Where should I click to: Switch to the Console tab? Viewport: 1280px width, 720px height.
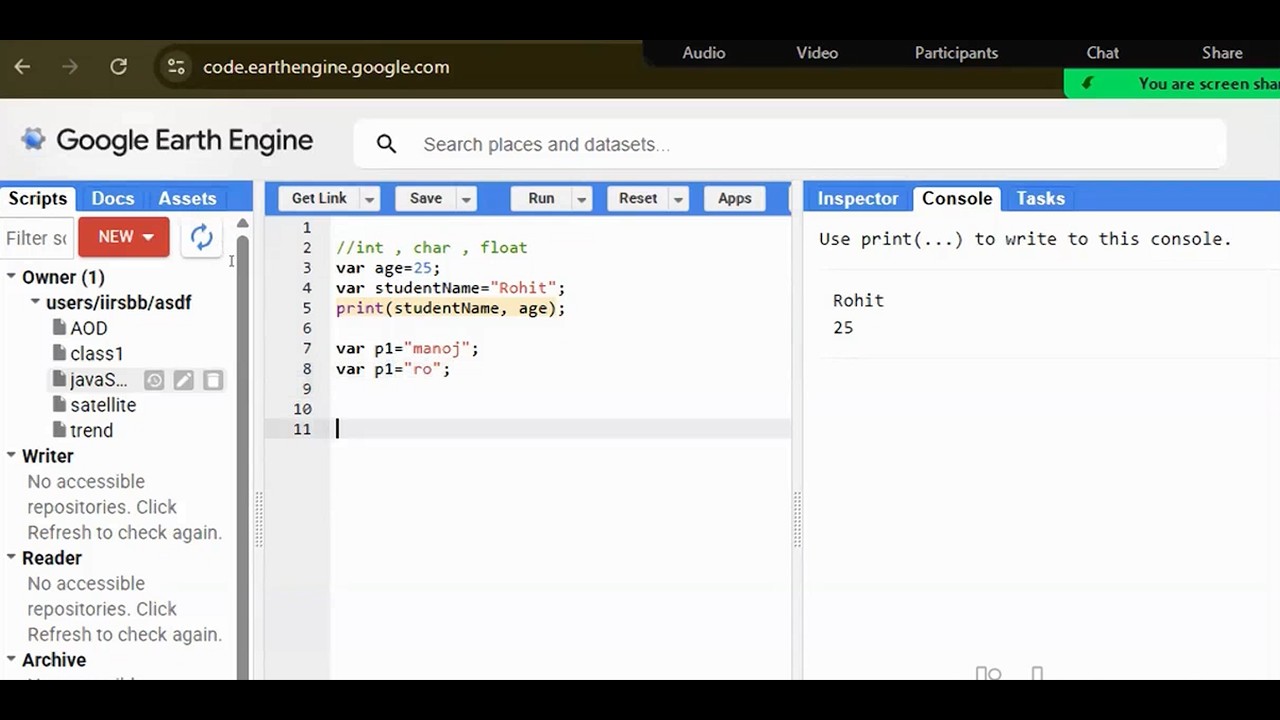click(x=957, y=198)
